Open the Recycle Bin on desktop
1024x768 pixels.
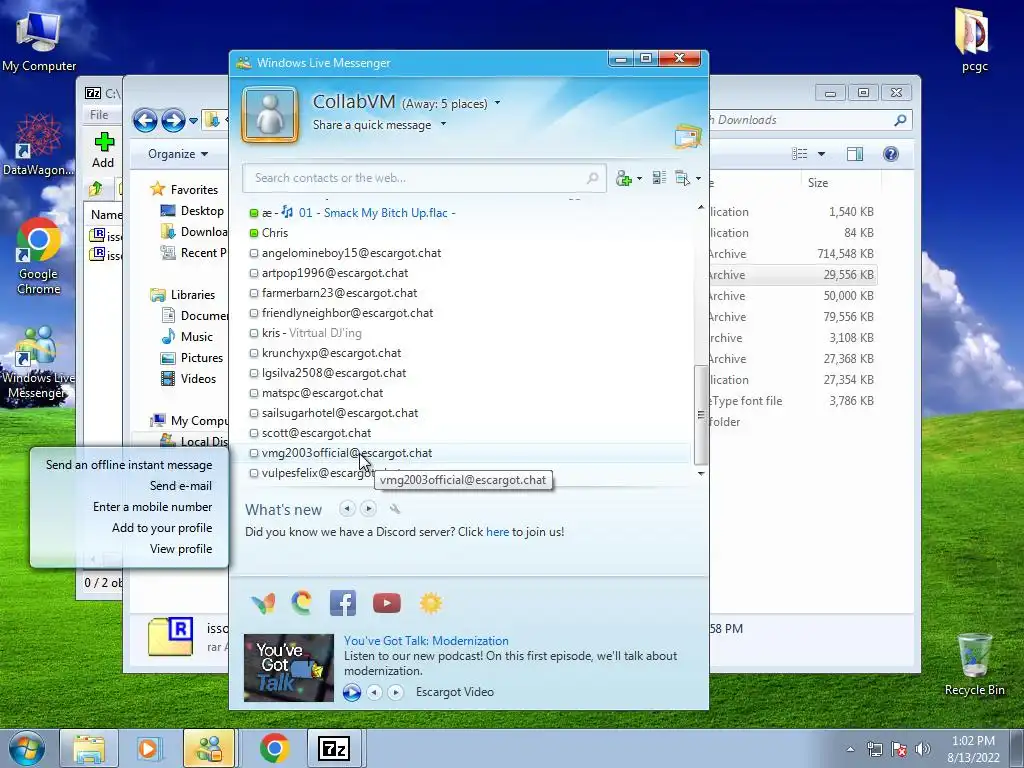tap(974, 664)
